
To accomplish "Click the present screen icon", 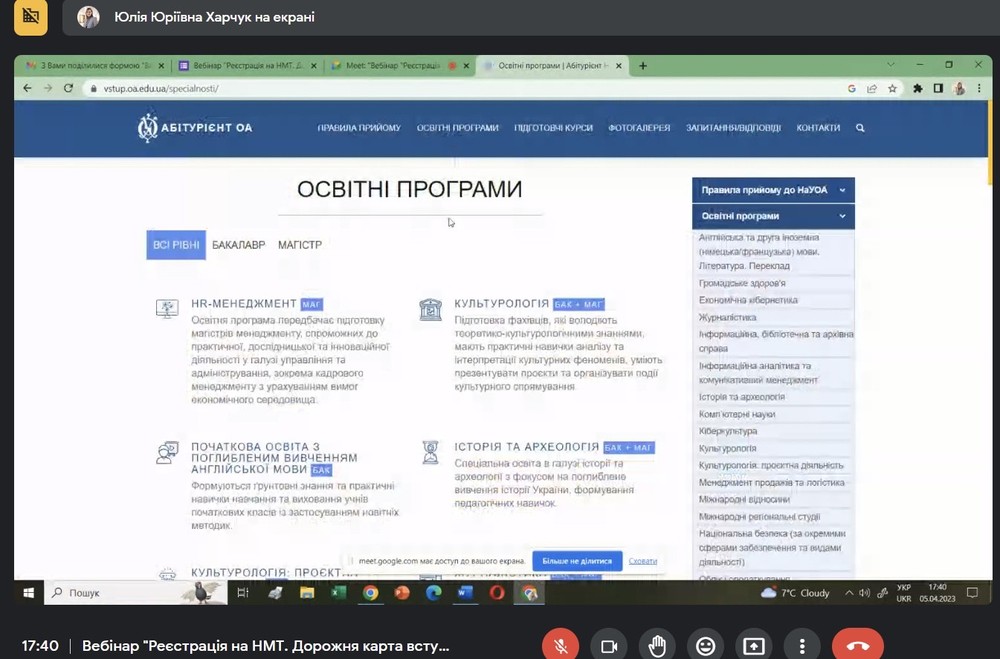I will point(754,645).
